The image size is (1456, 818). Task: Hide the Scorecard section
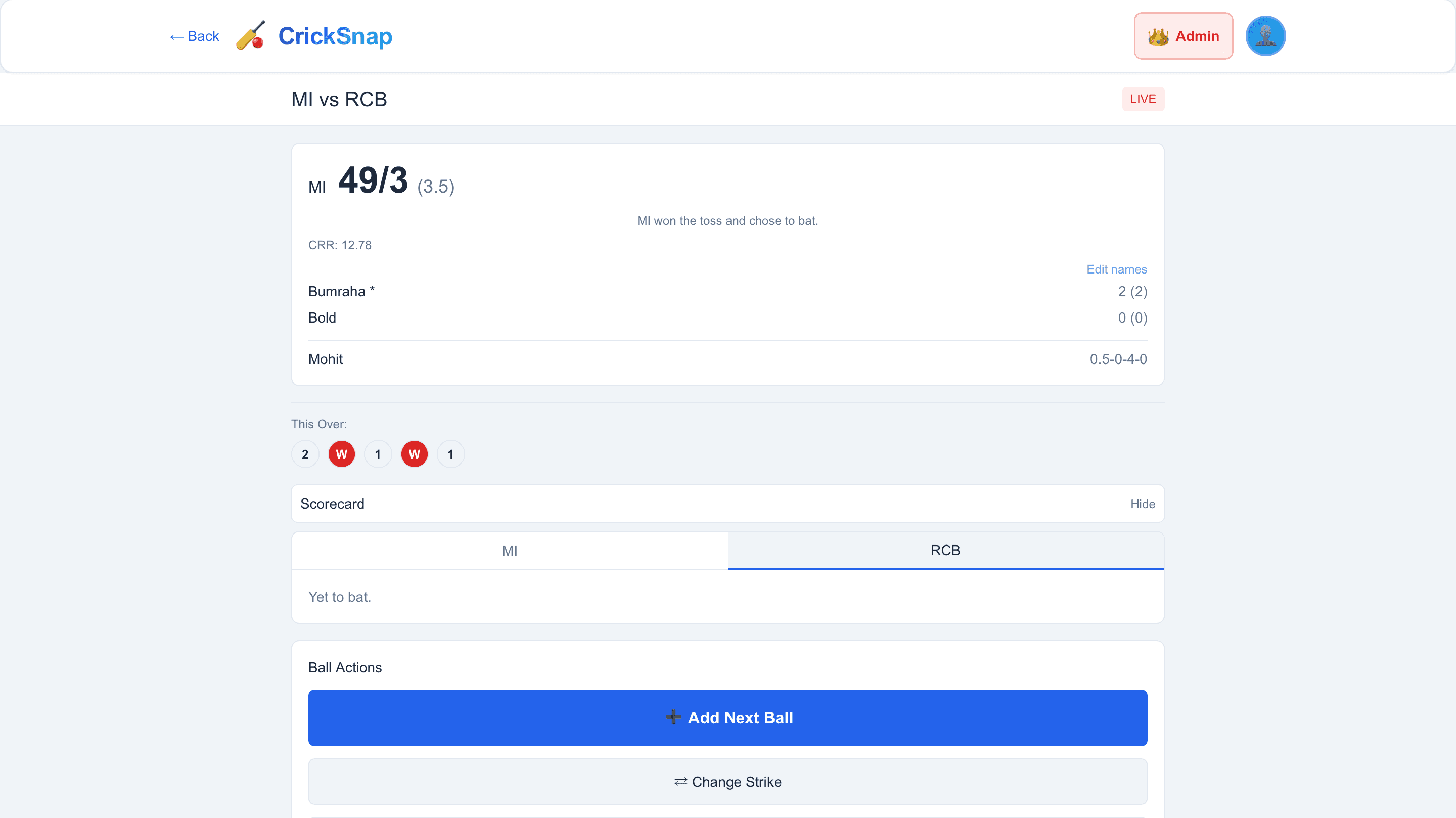click(1143, 504)
